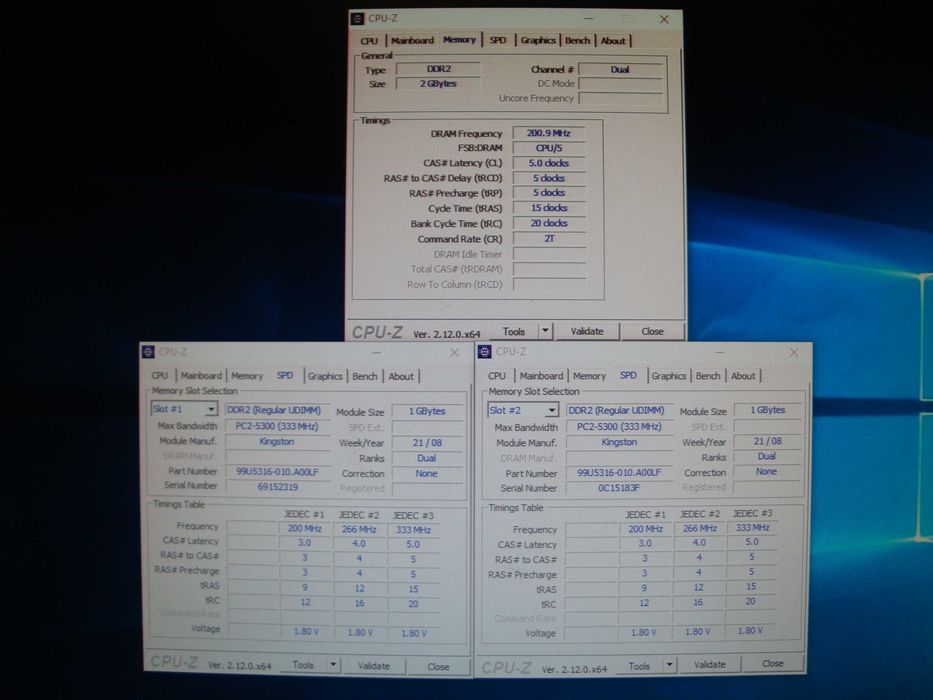Open Bench tab in the top Memory window
Image resolution: width=933 pixels, height=700 pixels.
577,40
